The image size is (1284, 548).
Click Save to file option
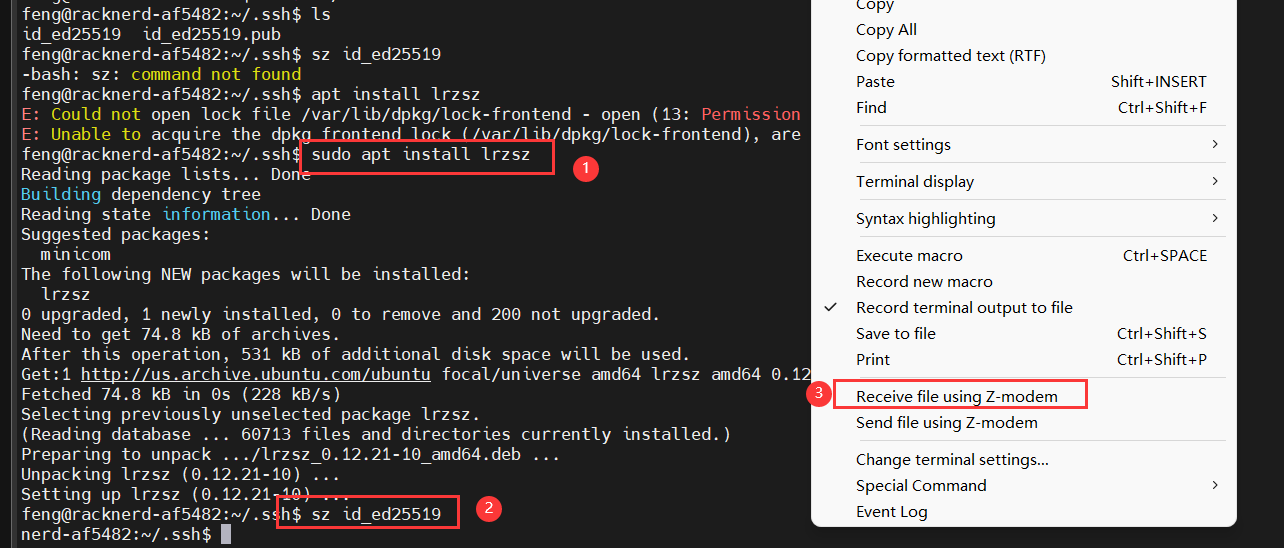click(896, 334)
